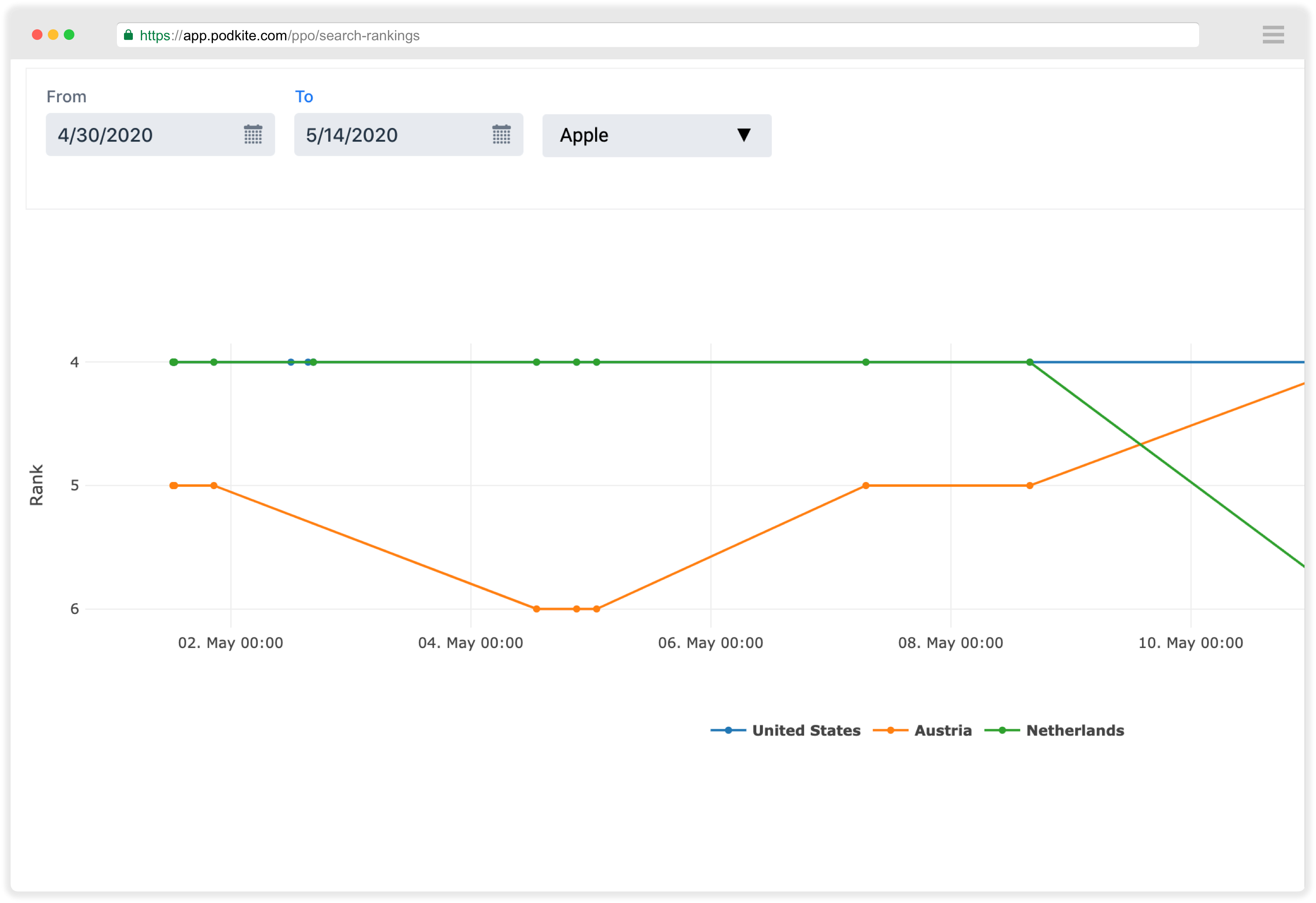Click the yellow window minimize dot
The image size is (1316, 903).
pyautogui.click(x=53, y=35)
